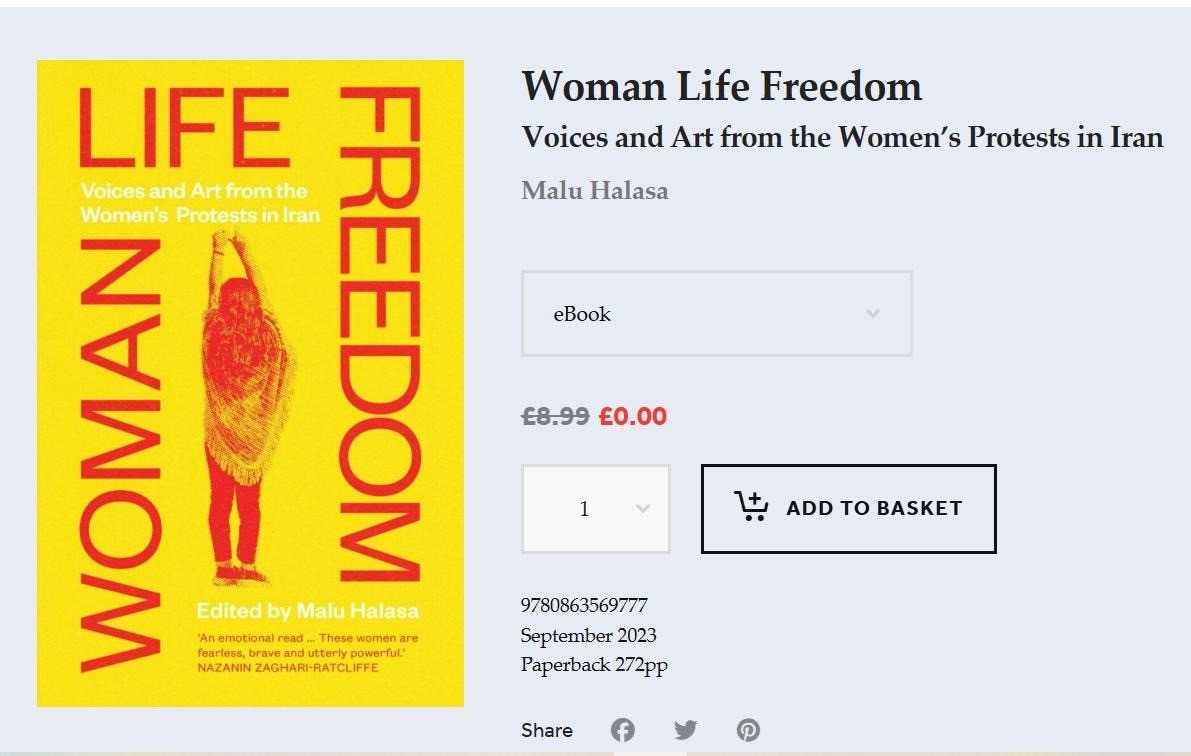Click the red £0.00 sale price
Image resolution: width=1191 pixels, height=756 pixels.
(632, 416)
